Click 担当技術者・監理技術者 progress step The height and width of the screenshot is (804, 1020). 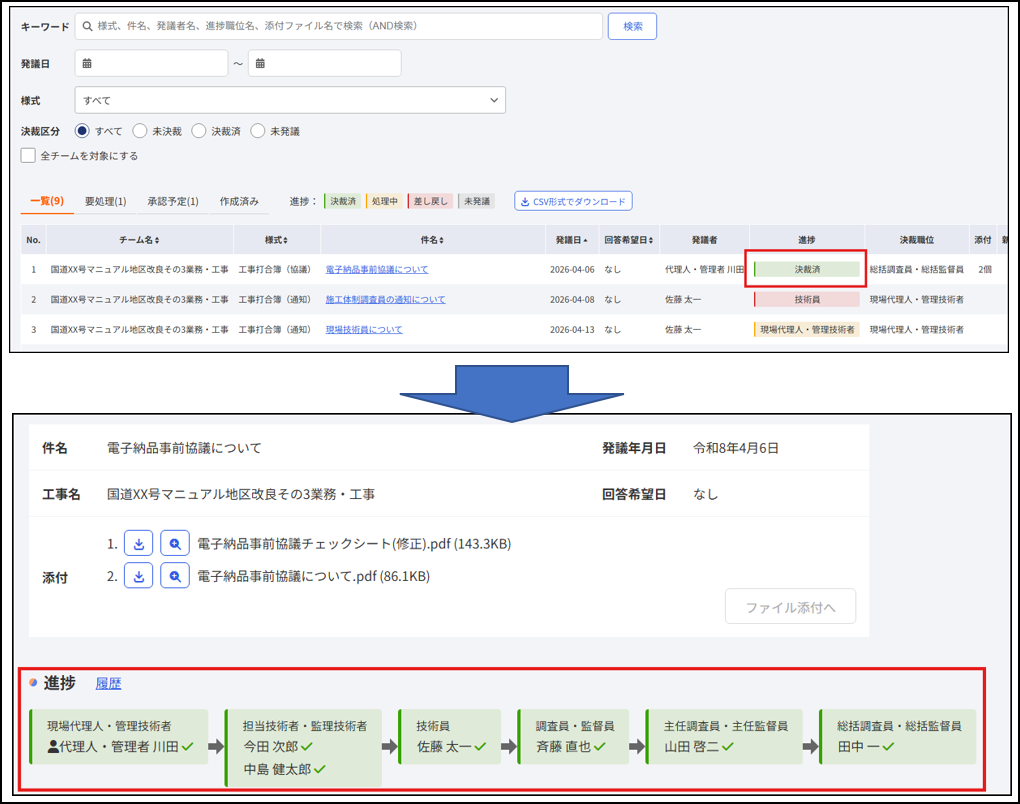[303, 748]
